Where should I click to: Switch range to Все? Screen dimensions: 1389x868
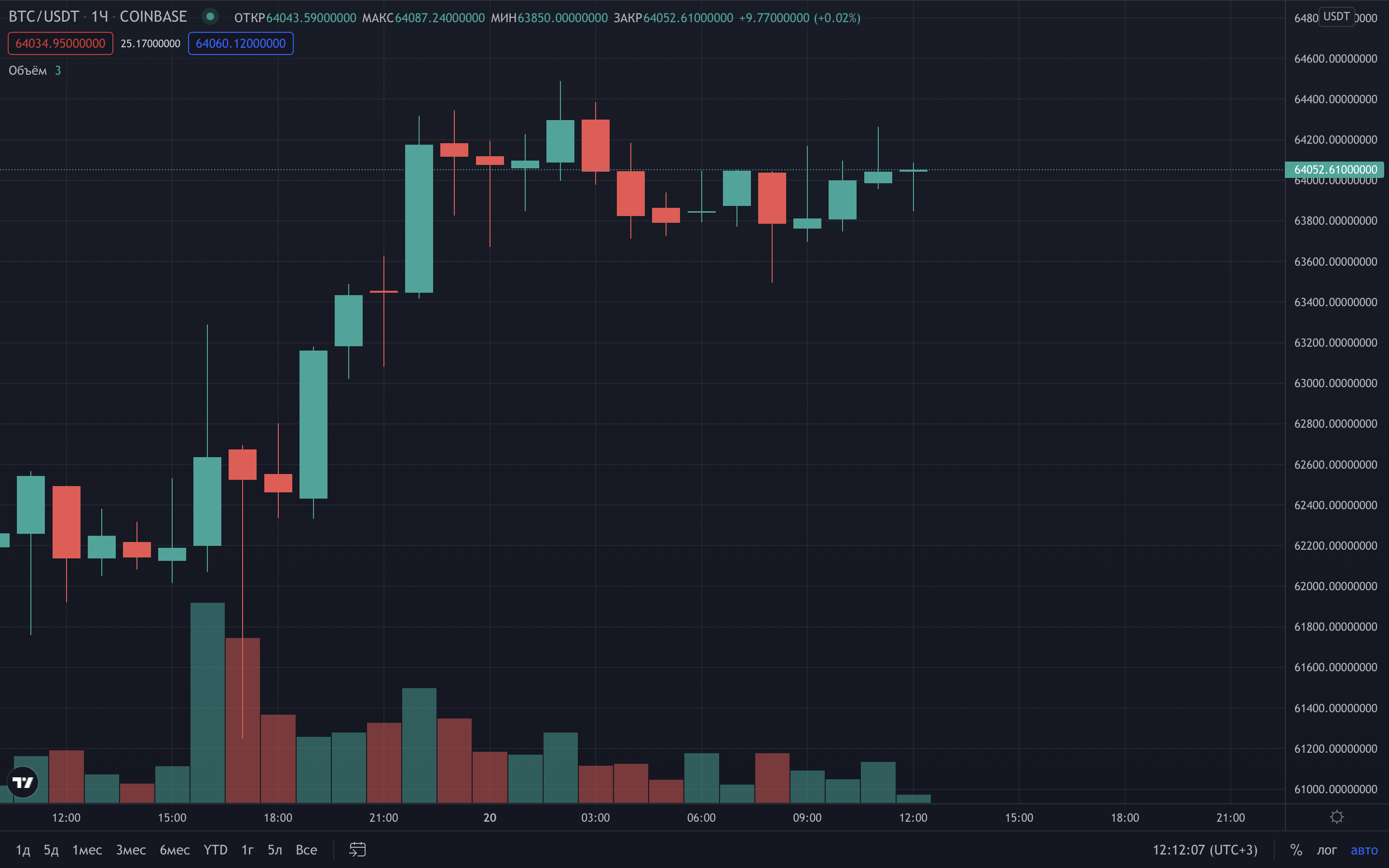[306, 850]
